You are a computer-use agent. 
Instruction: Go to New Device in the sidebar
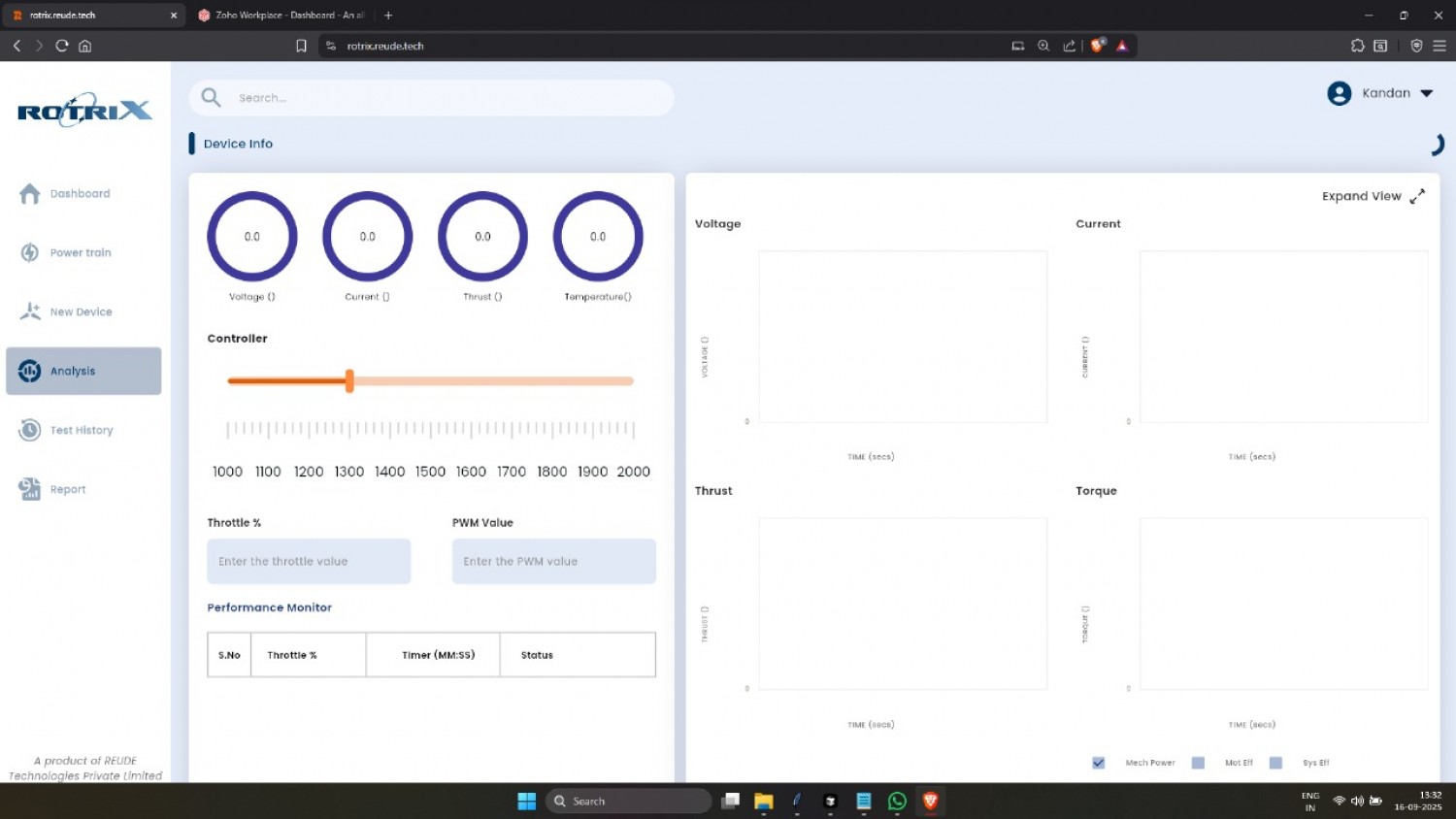coord(82,312)
